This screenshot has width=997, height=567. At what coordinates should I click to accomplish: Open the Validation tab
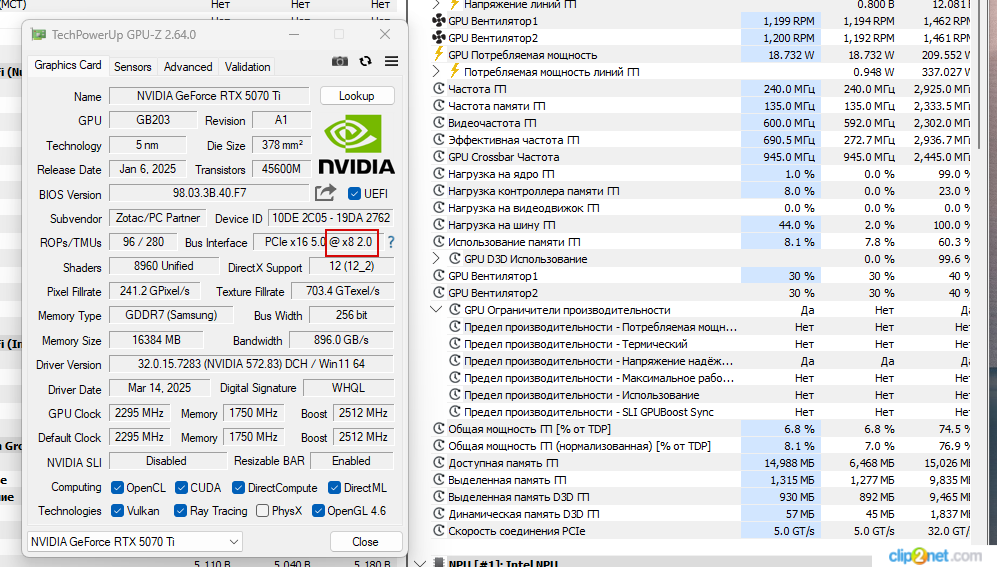coord(247,67)
